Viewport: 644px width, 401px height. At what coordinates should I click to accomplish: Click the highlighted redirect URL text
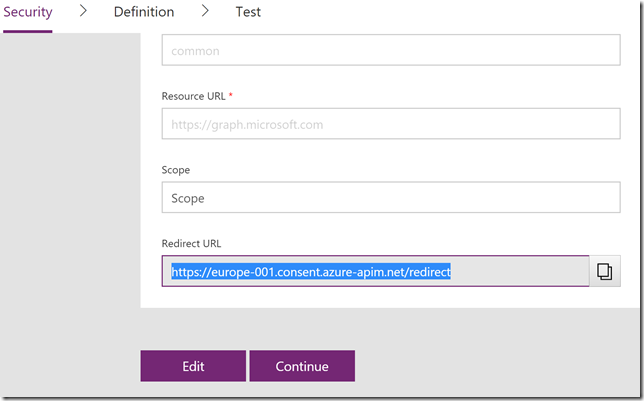(311, 272)
